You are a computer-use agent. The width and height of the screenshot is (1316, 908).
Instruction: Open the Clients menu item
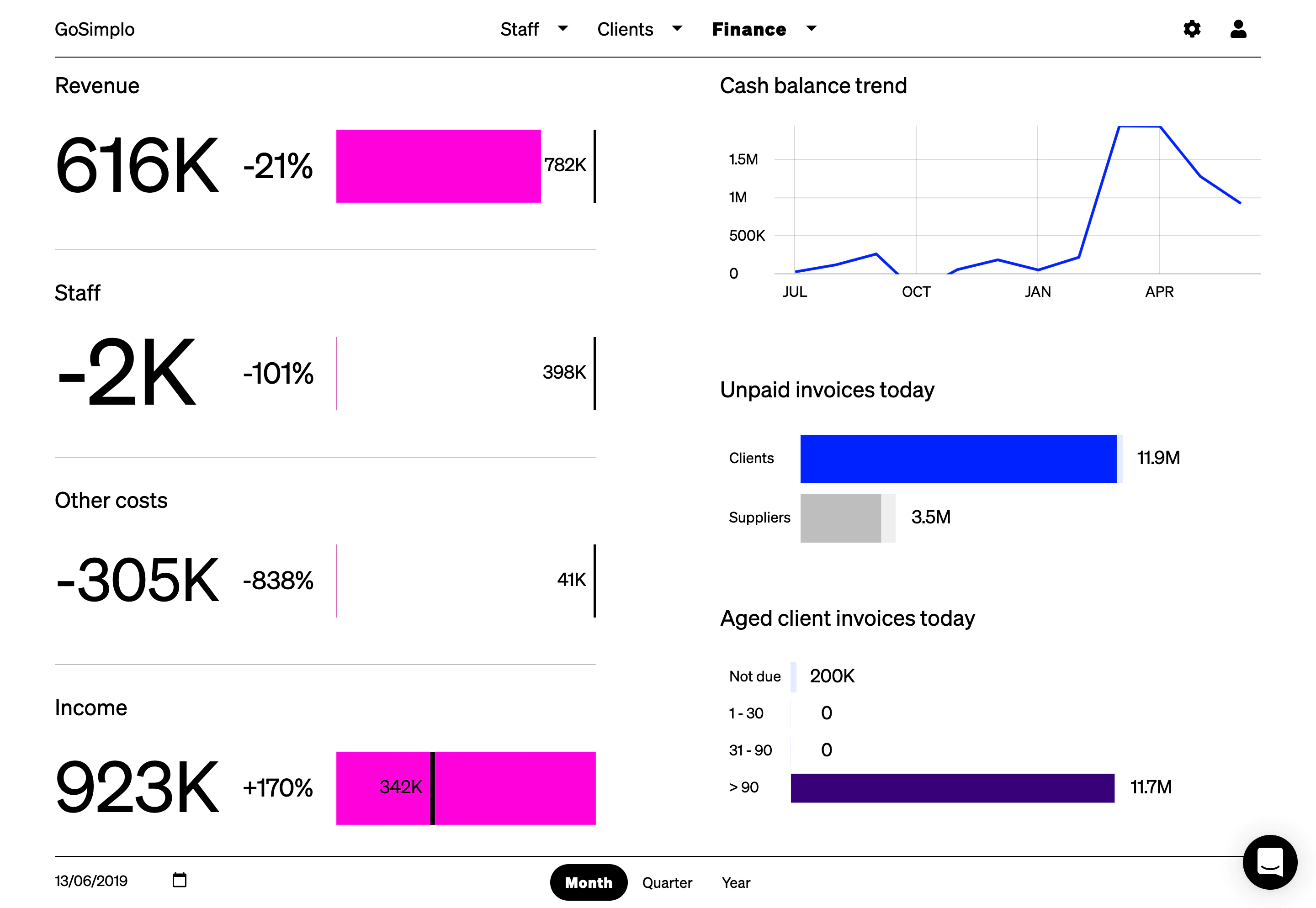[x=625, y=29]
